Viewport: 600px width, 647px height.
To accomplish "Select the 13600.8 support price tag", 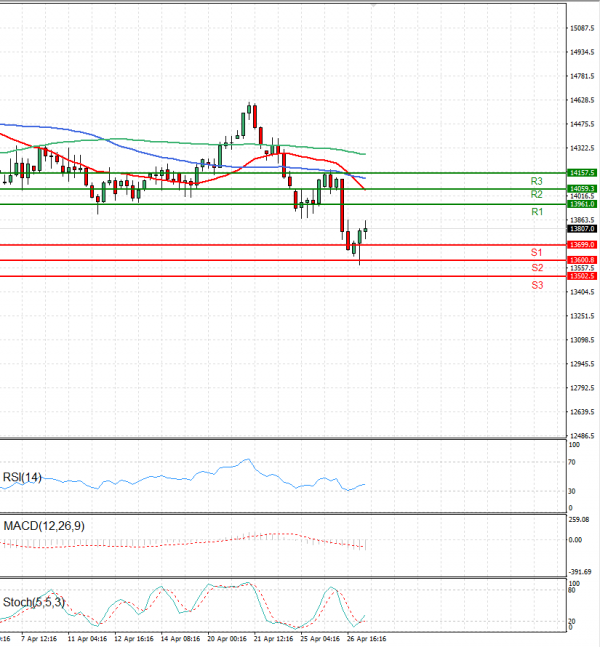I will [582, 260].
